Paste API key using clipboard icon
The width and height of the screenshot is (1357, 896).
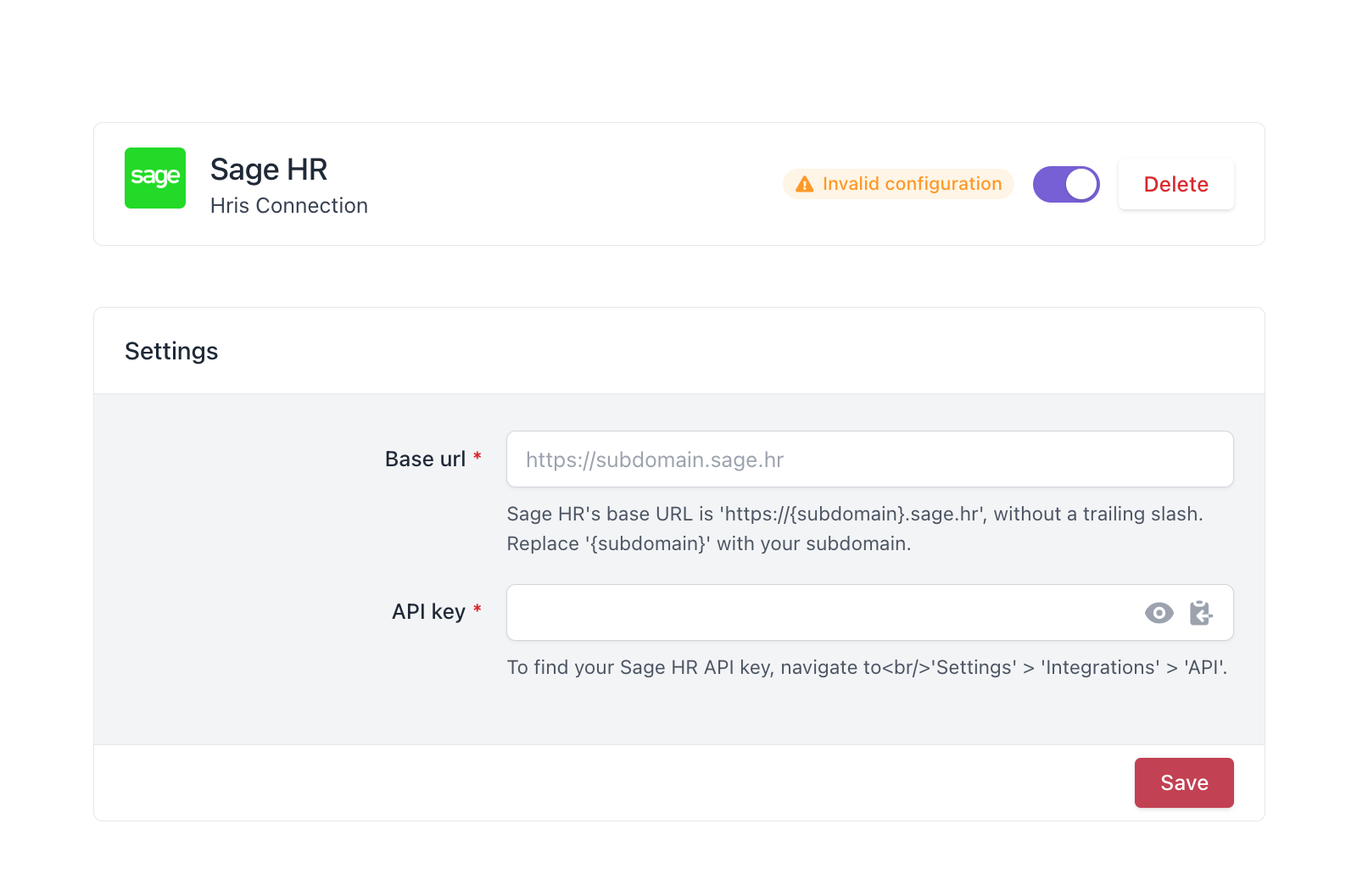click(x=1200, y=613)
